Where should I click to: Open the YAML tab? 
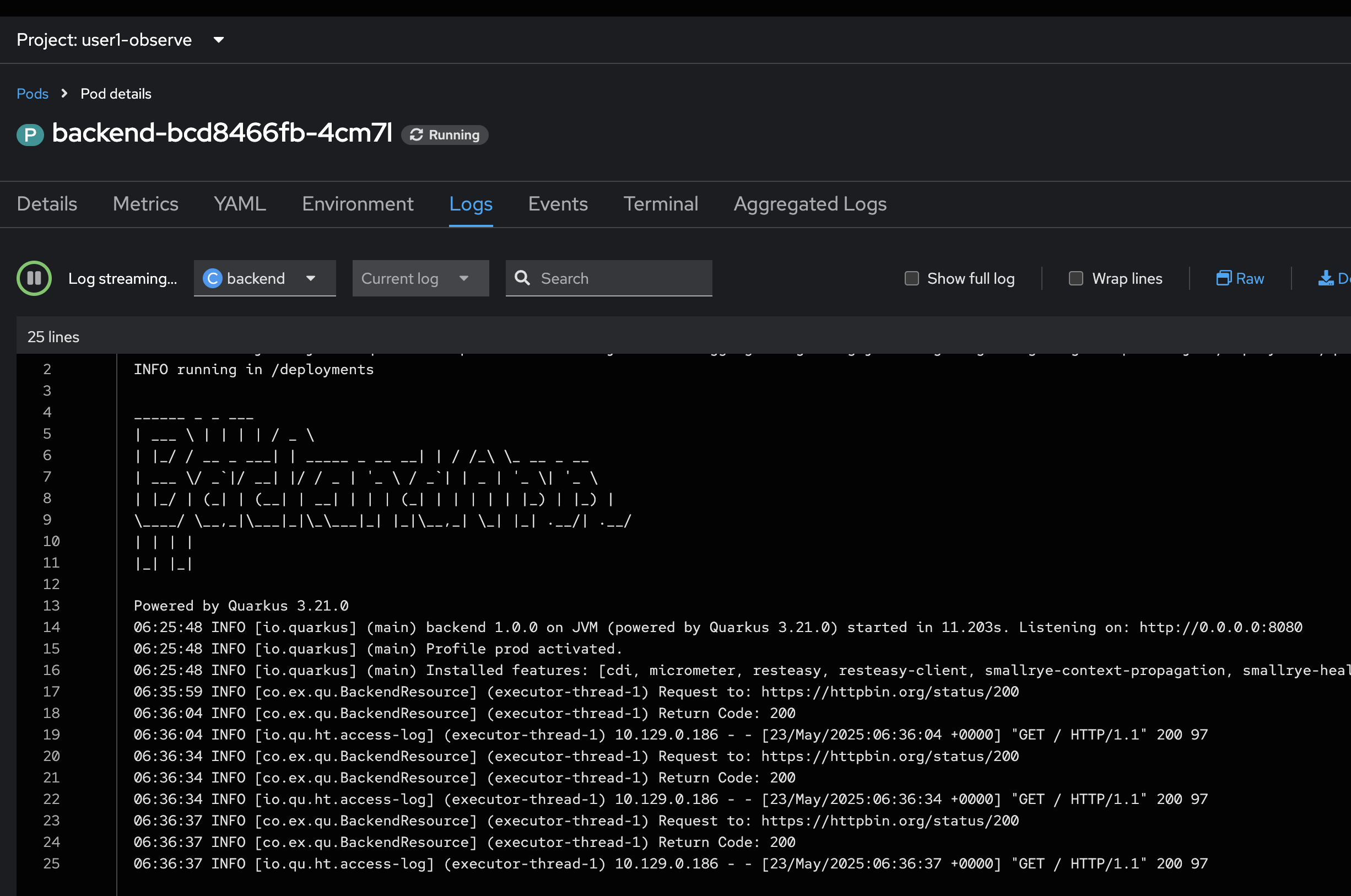pyautogui.click(x=240, y=204)
